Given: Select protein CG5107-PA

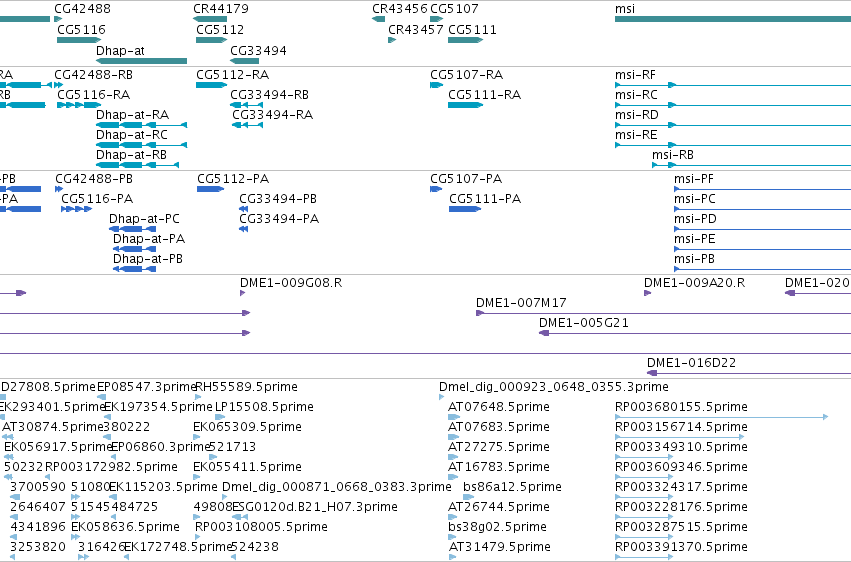Looking at the screenshot, I should click(x=436, y=189).
